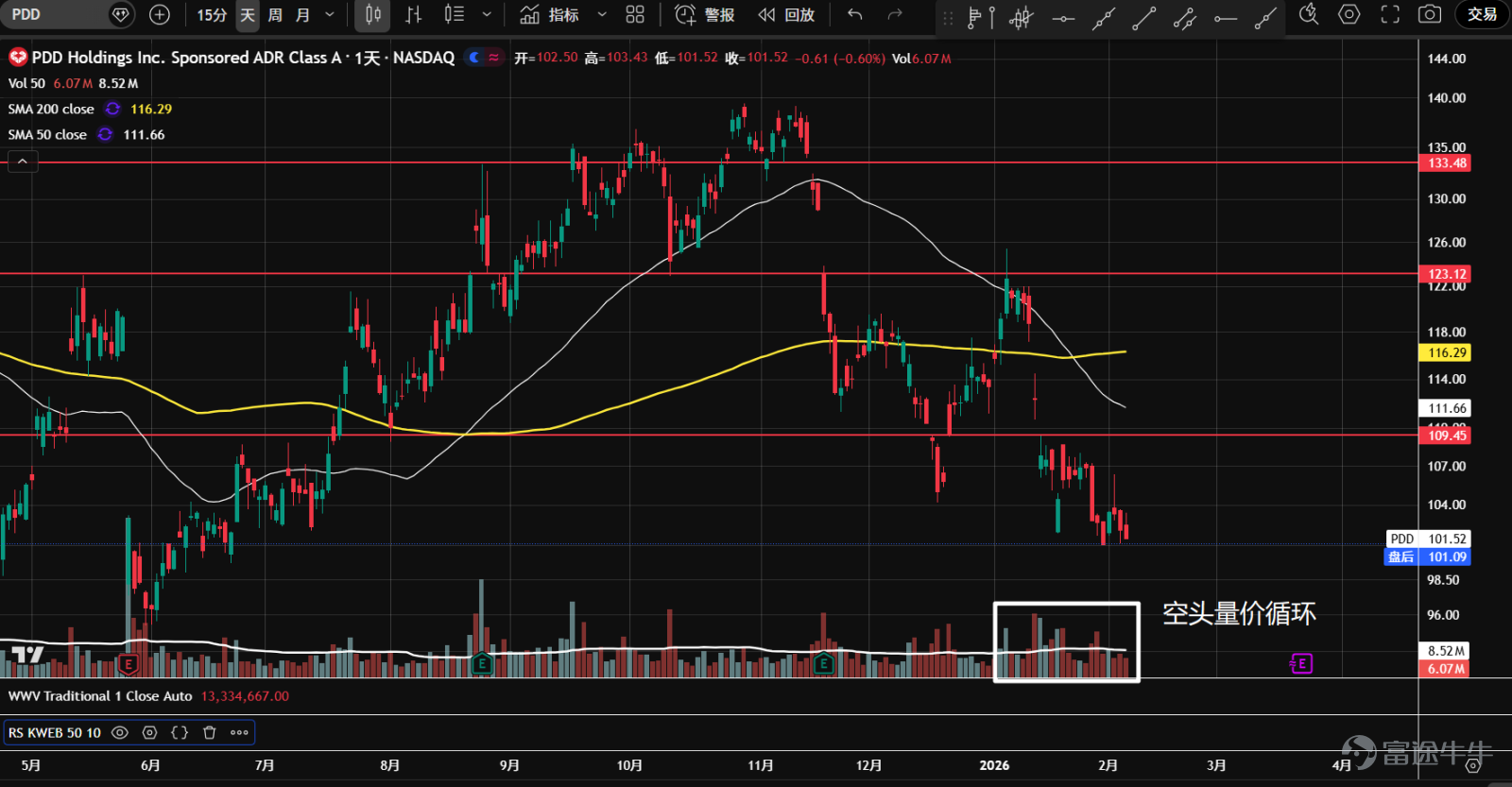Select the horizontal ray drawing tool
1512x787 pixels.
click(1226, 17)
